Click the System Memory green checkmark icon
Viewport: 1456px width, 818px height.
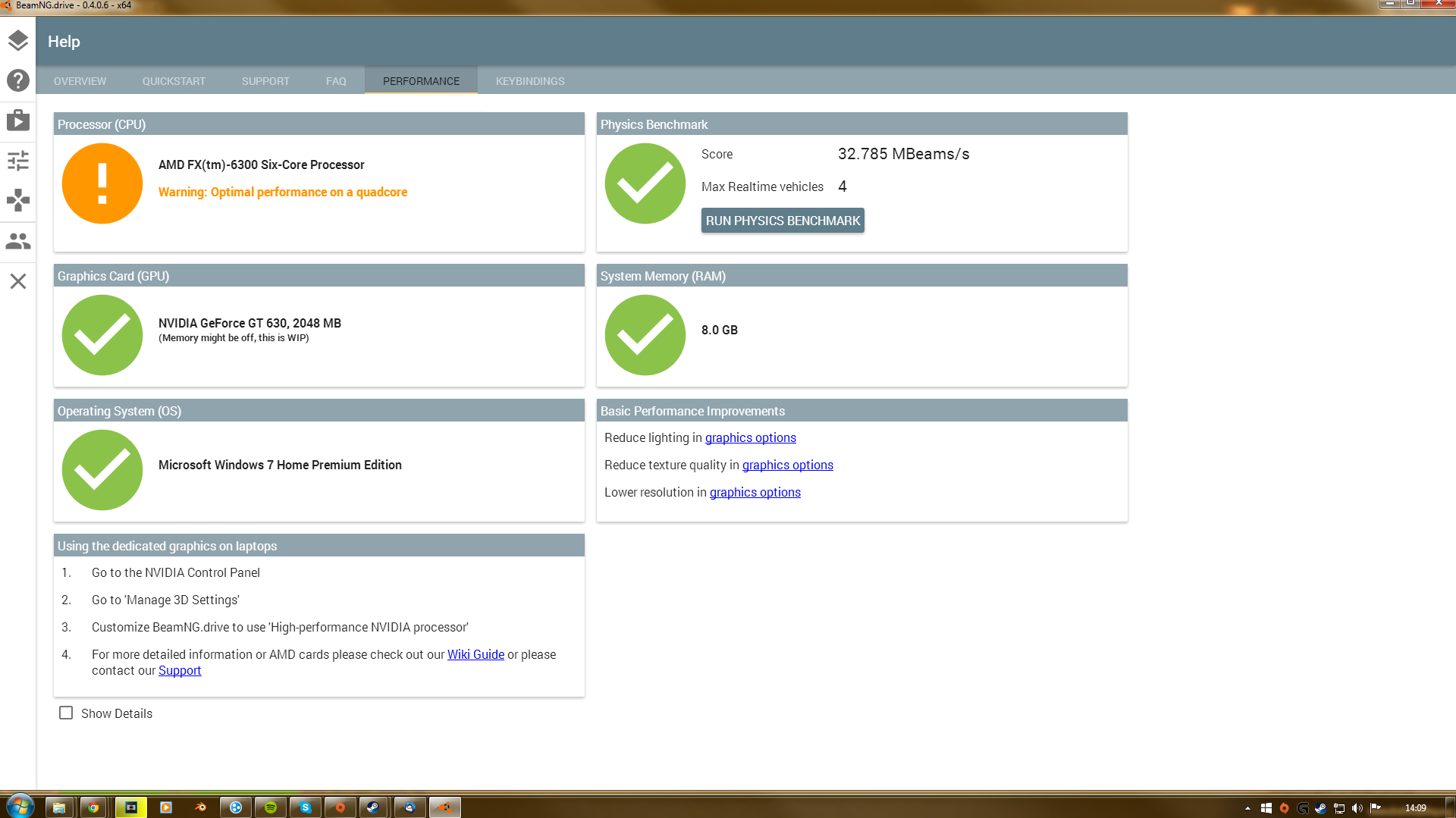tap(645, 335)
